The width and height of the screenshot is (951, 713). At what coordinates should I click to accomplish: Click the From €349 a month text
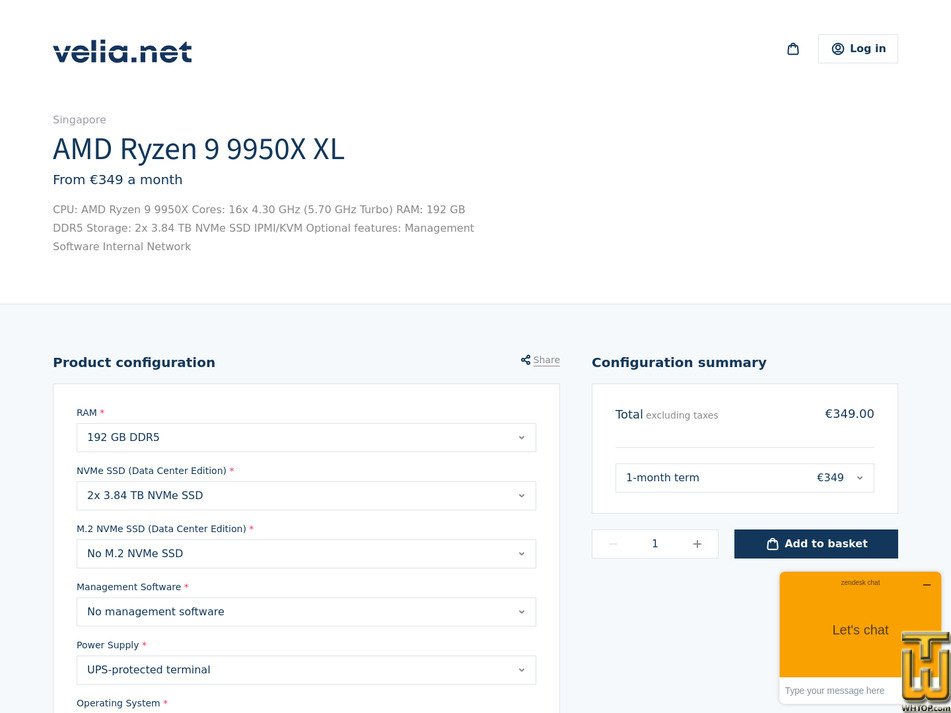point(118,179)
